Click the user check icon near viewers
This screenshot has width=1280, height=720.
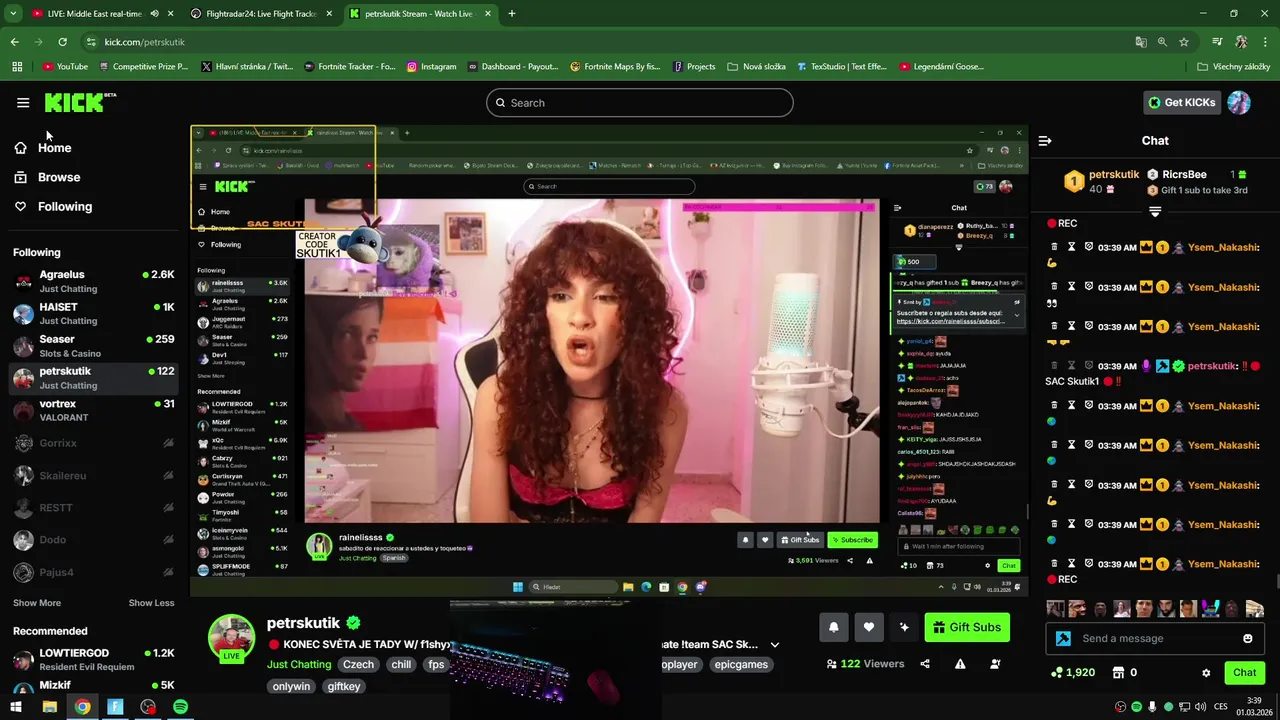pyautogui.click(x=995, y=664)
